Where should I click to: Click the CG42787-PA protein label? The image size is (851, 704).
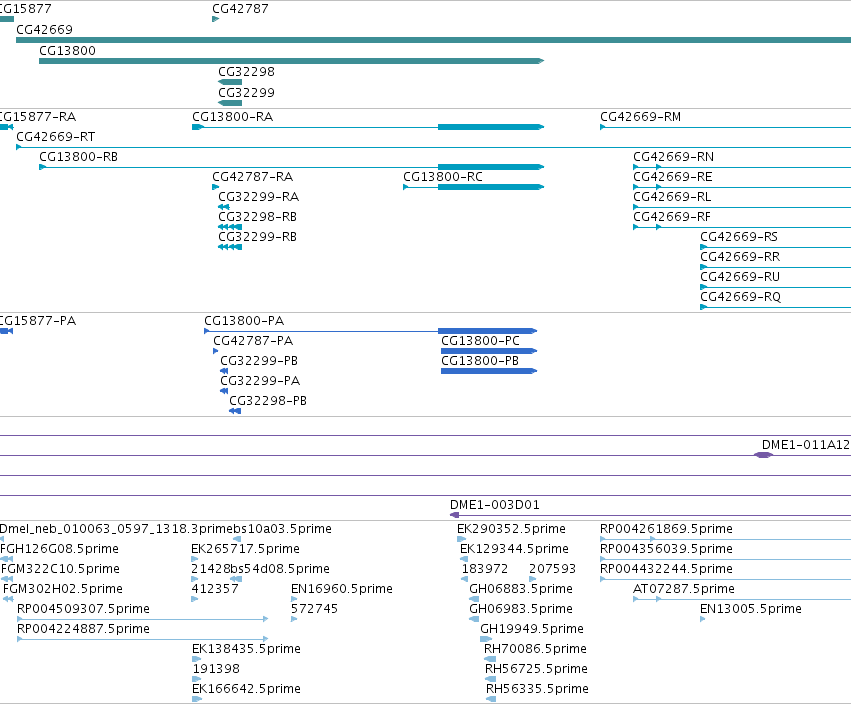[253, 341]
